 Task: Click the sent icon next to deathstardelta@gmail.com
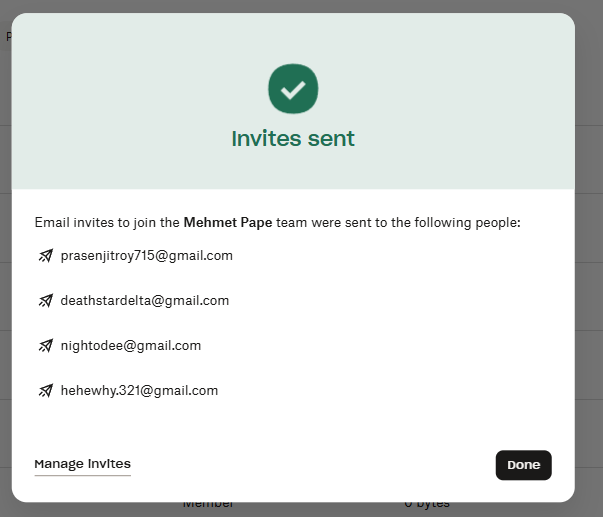pyautogui.click(x=45, y=301)
